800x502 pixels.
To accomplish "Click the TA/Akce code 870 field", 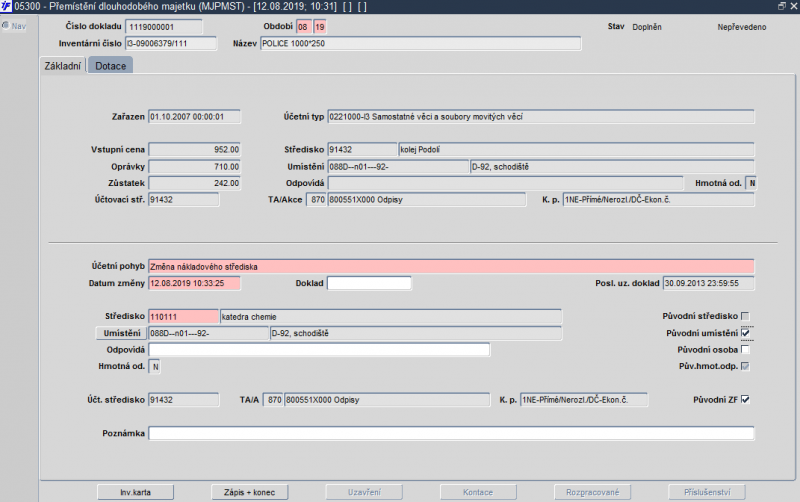I will coord(316,199).
